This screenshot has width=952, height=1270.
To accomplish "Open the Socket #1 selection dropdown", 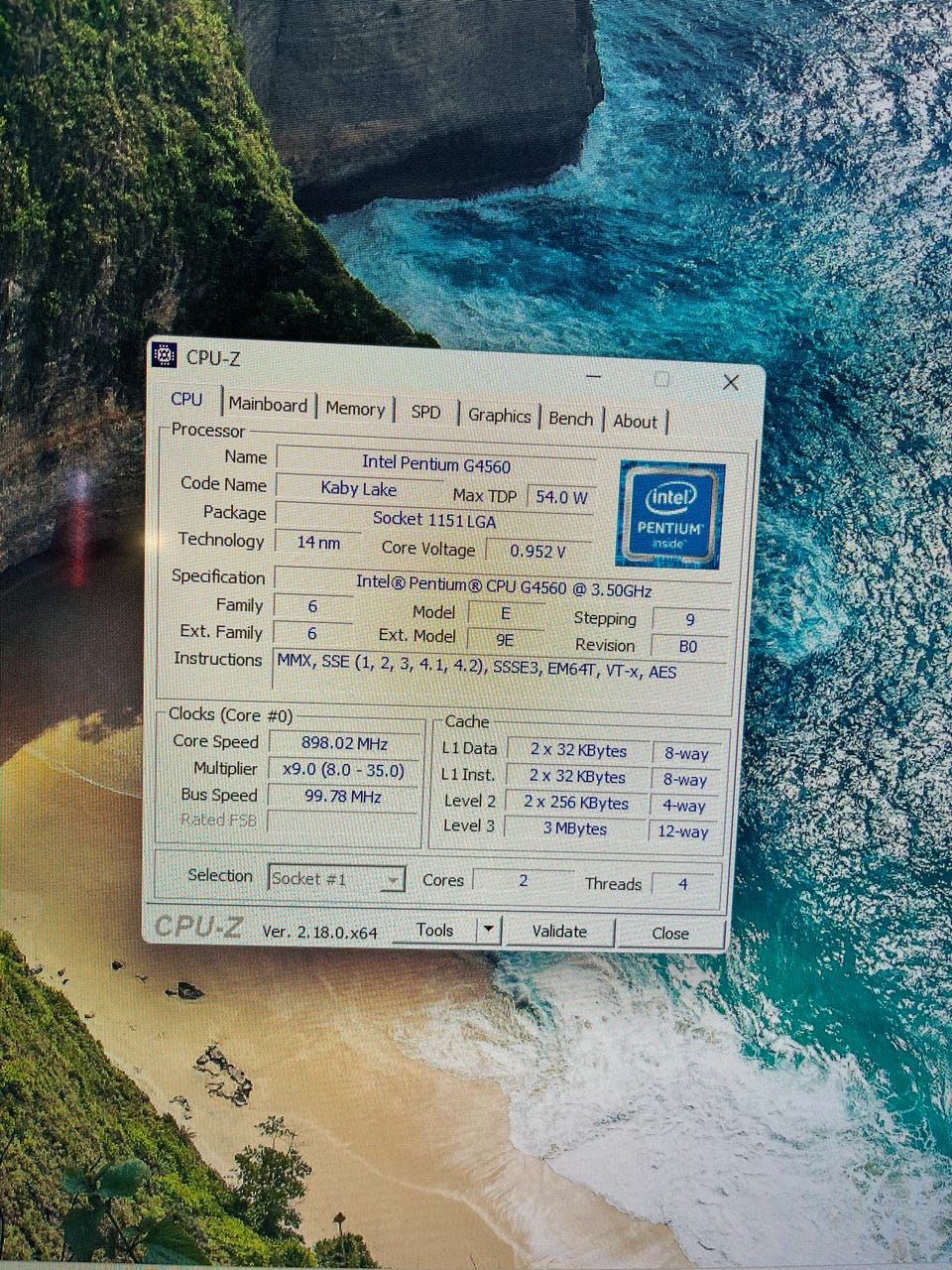I will [336, 879].
